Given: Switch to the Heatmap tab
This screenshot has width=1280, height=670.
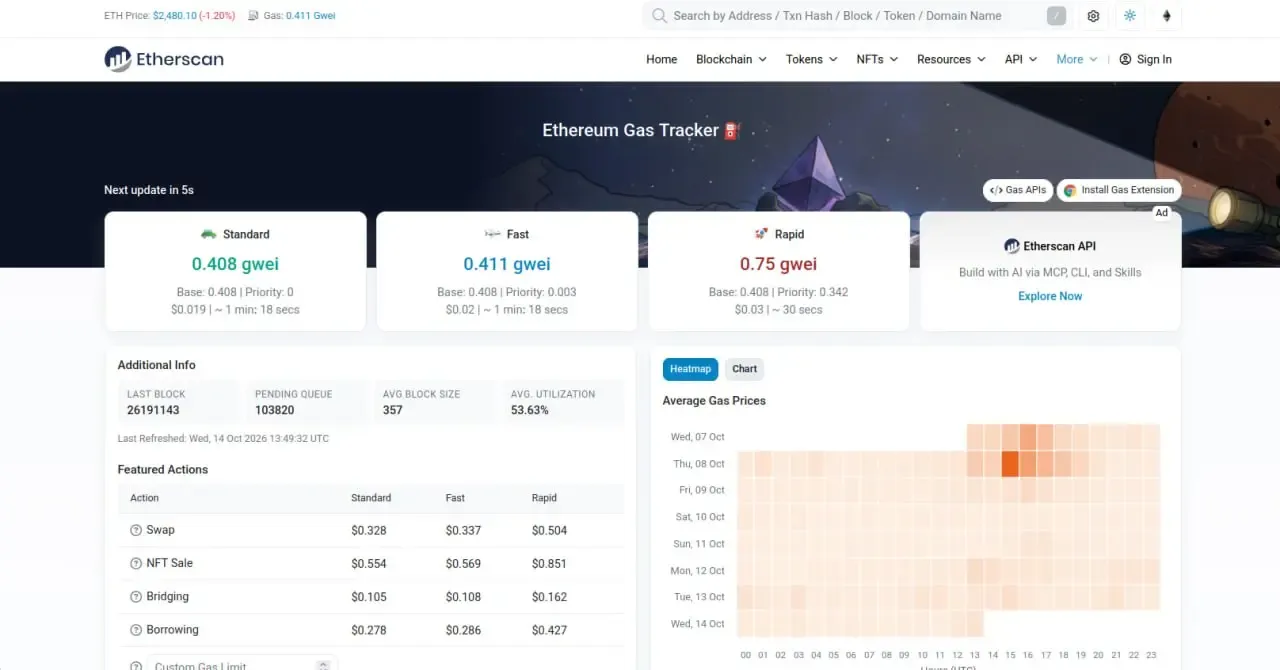Looking at the screenshot, I should [690, 369].
